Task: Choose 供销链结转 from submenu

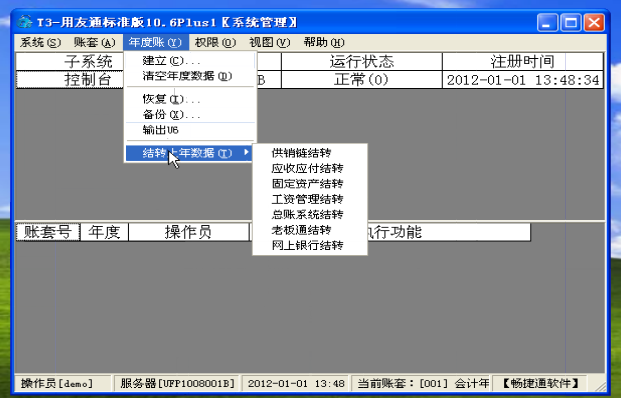Action: [310, 153]
